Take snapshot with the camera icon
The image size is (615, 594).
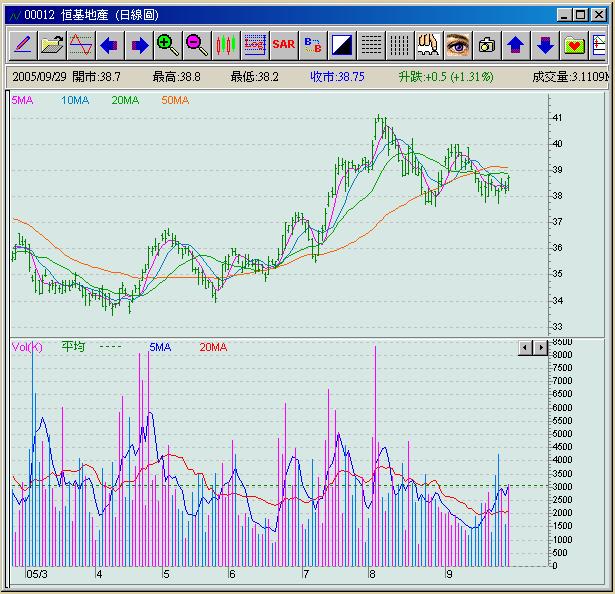pyautogui.click(x=487, y=45)
